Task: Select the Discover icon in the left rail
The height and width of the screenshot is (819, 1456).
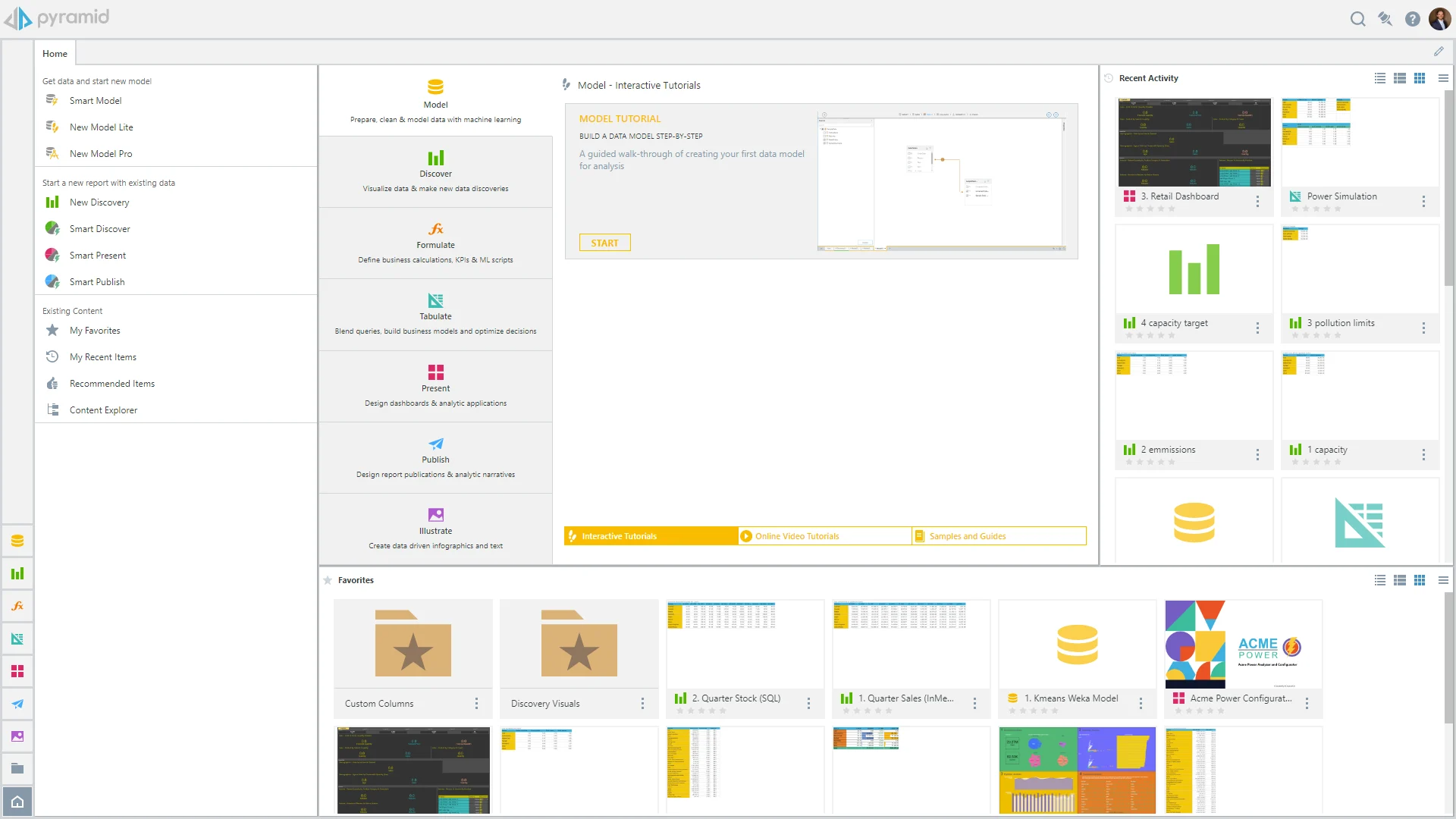Action: [x=17, y=574]
